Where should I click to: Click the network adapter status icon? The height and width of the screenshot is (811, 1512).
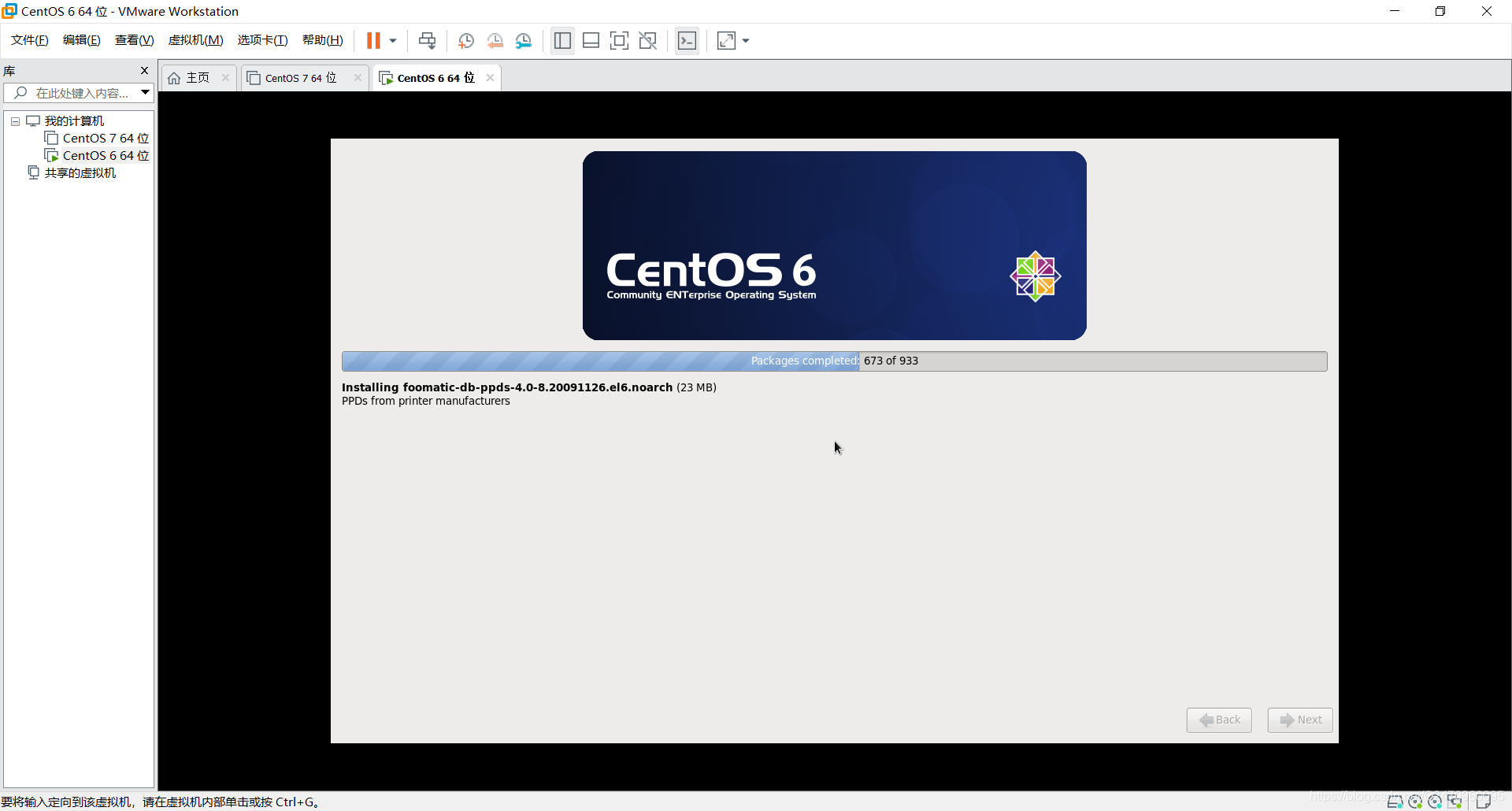click(x=1455, y=802)
